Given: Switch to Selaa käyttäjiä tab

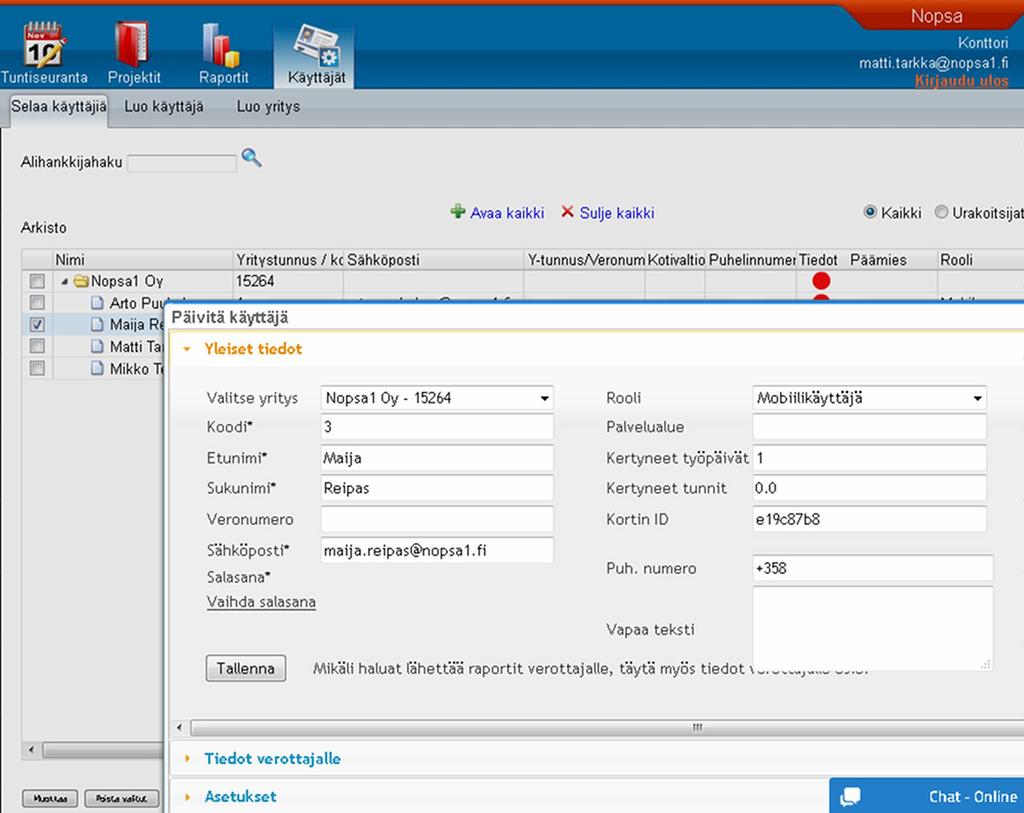Looking at the screenshot, I should coord(59,106).
